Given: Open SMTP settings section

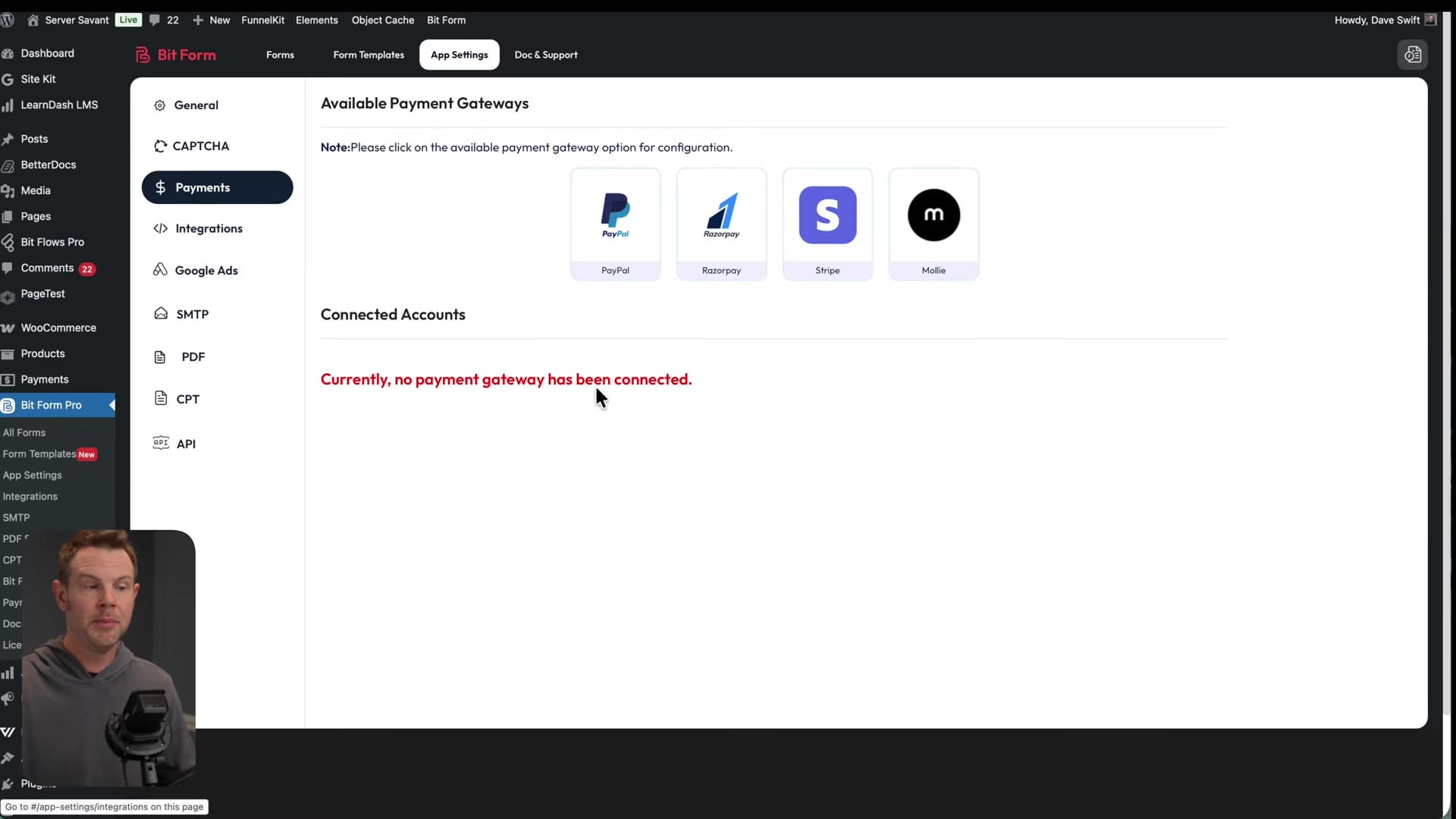Looking at the screenshot, I should [181, 314].
